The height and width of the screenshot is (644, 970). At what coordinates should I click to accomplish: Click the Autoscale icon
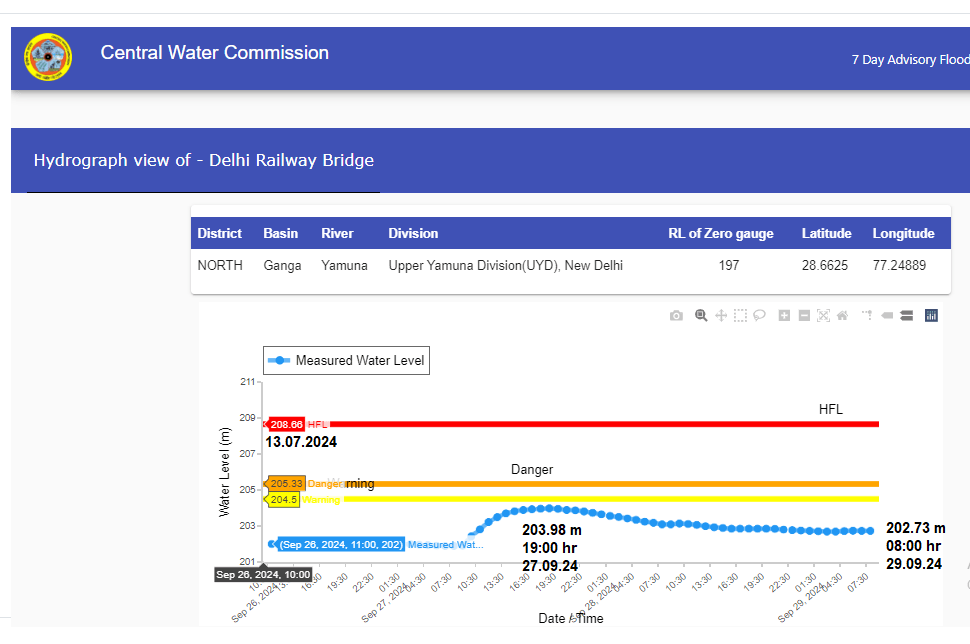click(x=823, y=316)
